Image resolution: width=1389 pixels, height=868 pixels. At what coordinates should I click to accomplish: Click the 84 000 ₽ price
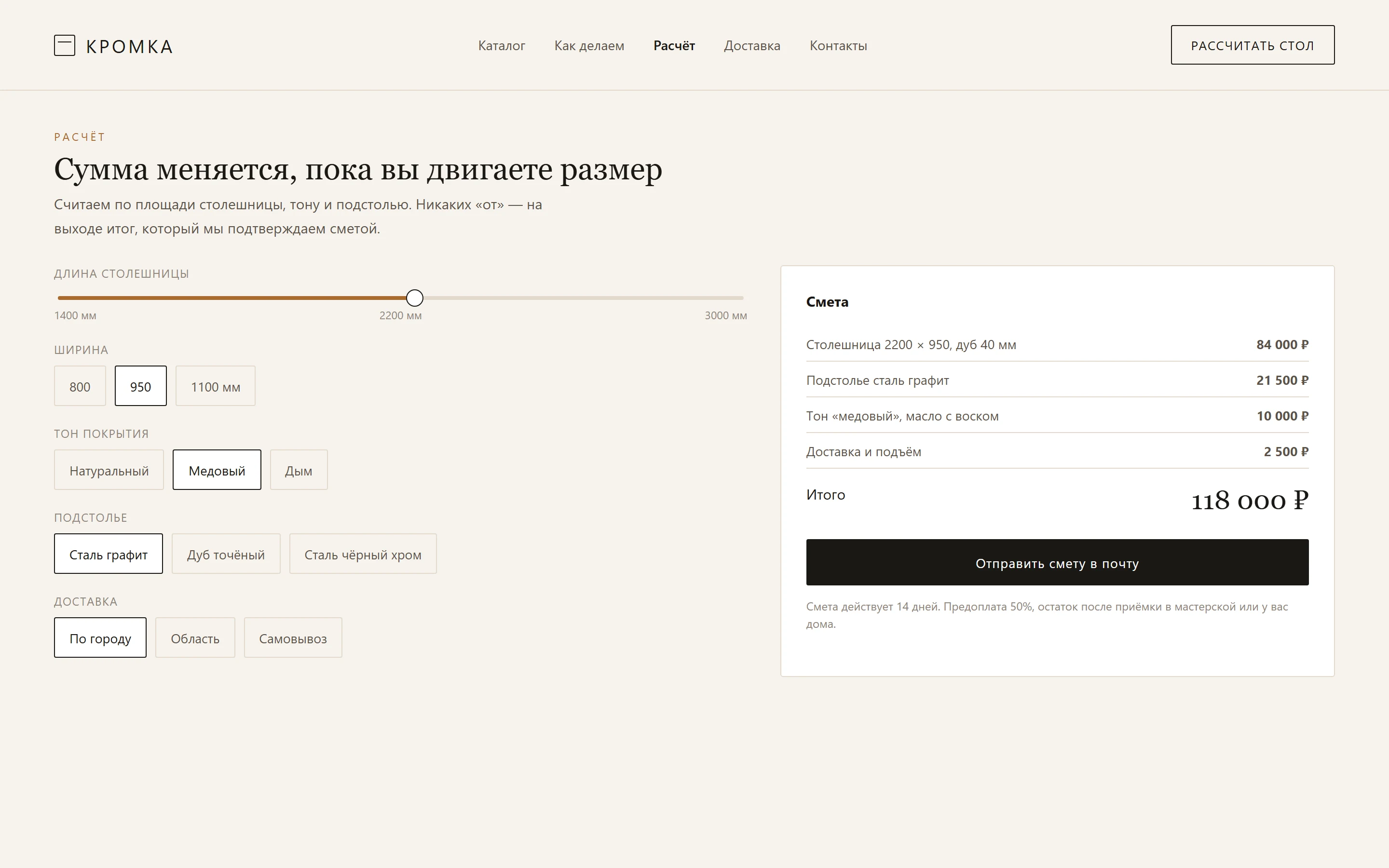click(x=1282, y=344)
